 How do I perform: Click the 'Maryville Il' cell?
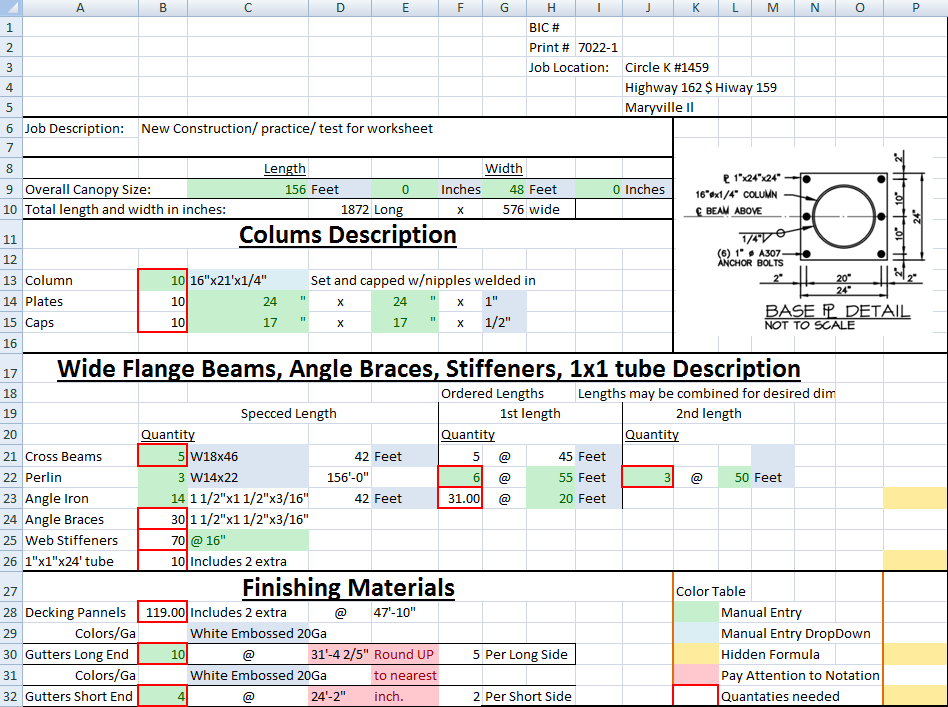660,107
